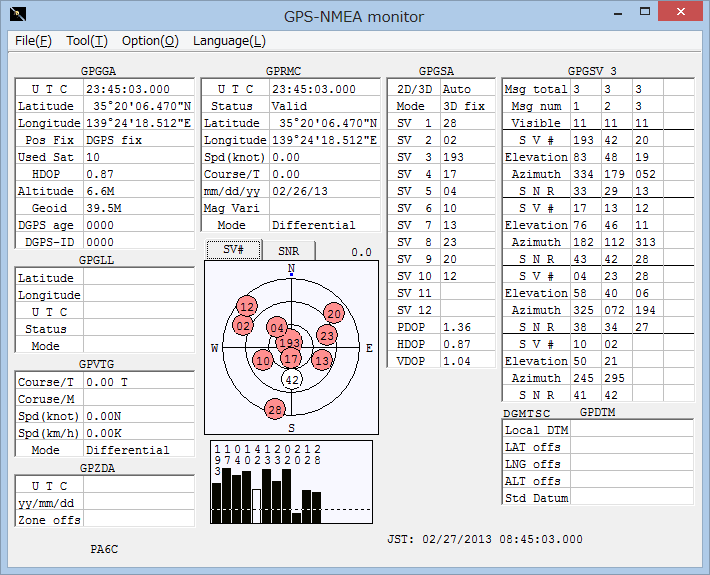Open the Option menu
The width and height of the screenshot is (710, 575).
(150, 41)
